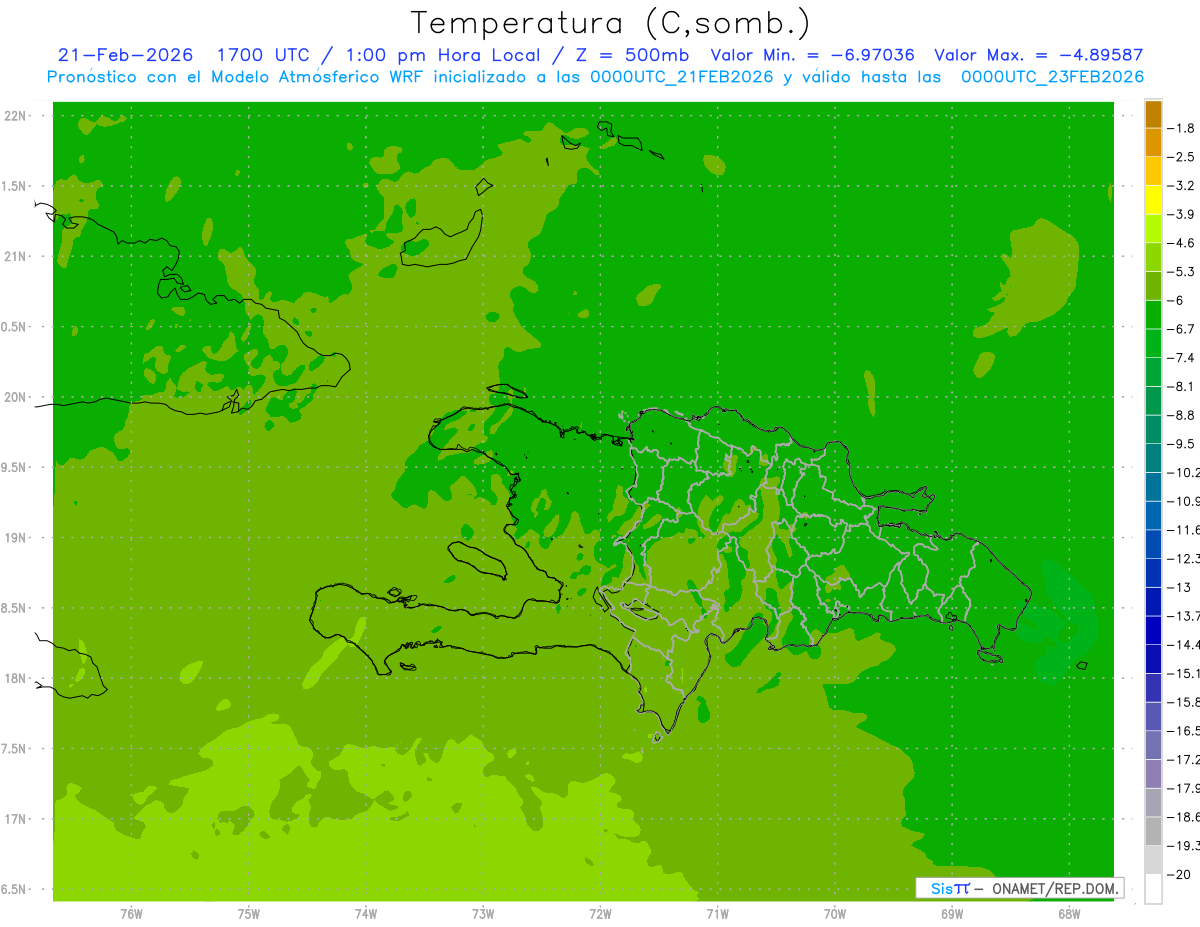Select the lime swatch between -4.6 and -5.3
1200x927 pixels.
(x=1153, y=257)
